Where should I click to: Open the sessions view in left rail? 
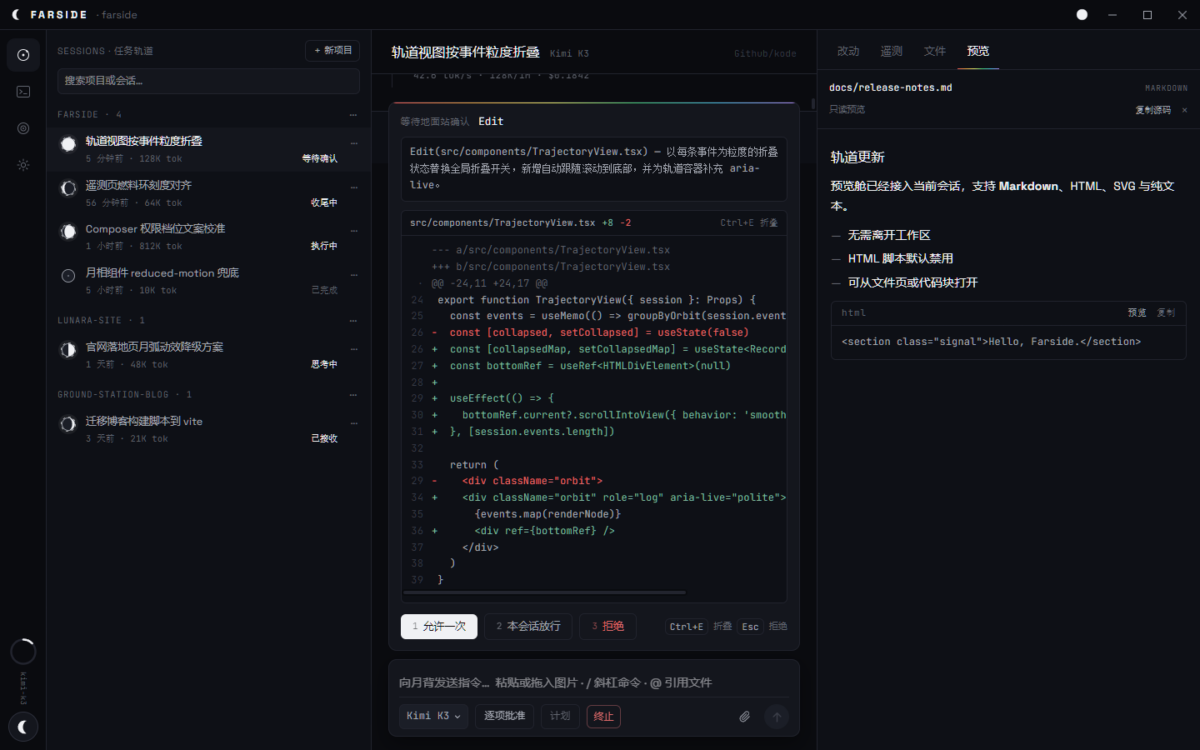[23, 55]
